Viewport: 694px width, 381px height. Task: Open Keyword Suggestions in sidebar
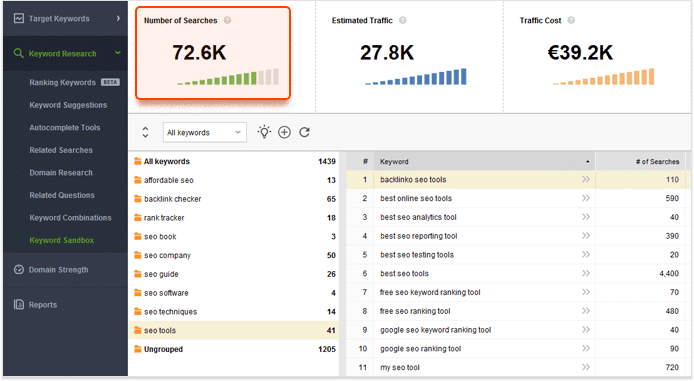(x=68, y=105)
